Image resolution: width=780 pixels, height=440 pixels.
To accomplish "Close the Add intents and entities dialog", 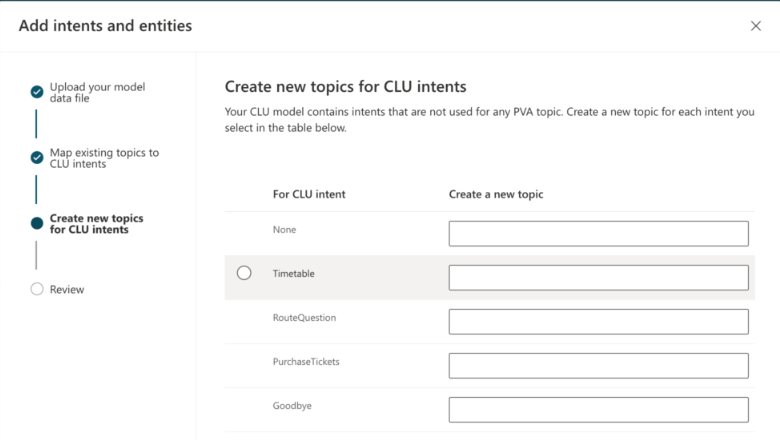I will (x=756, y=26).
